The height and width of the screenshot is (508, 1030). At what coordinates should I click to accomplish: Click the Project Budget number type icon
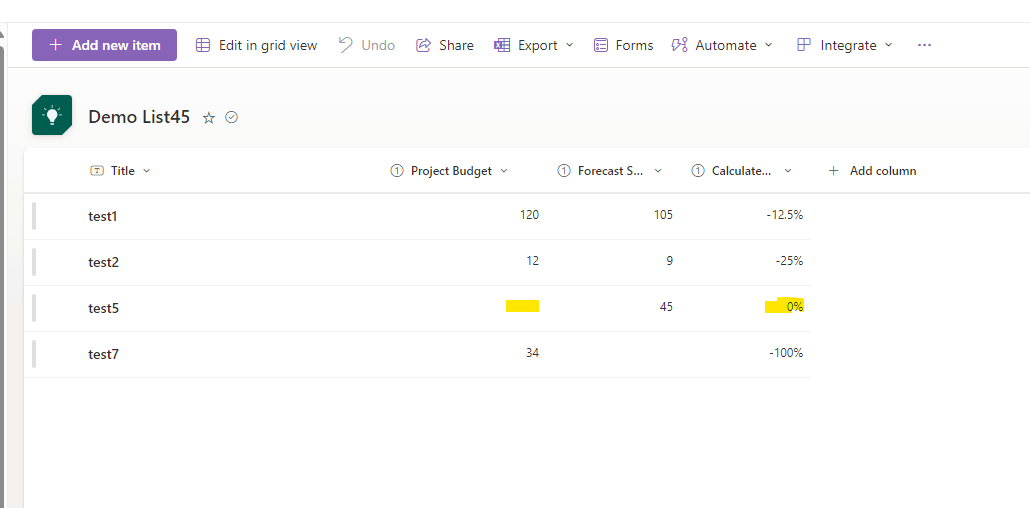pos(397,171)
